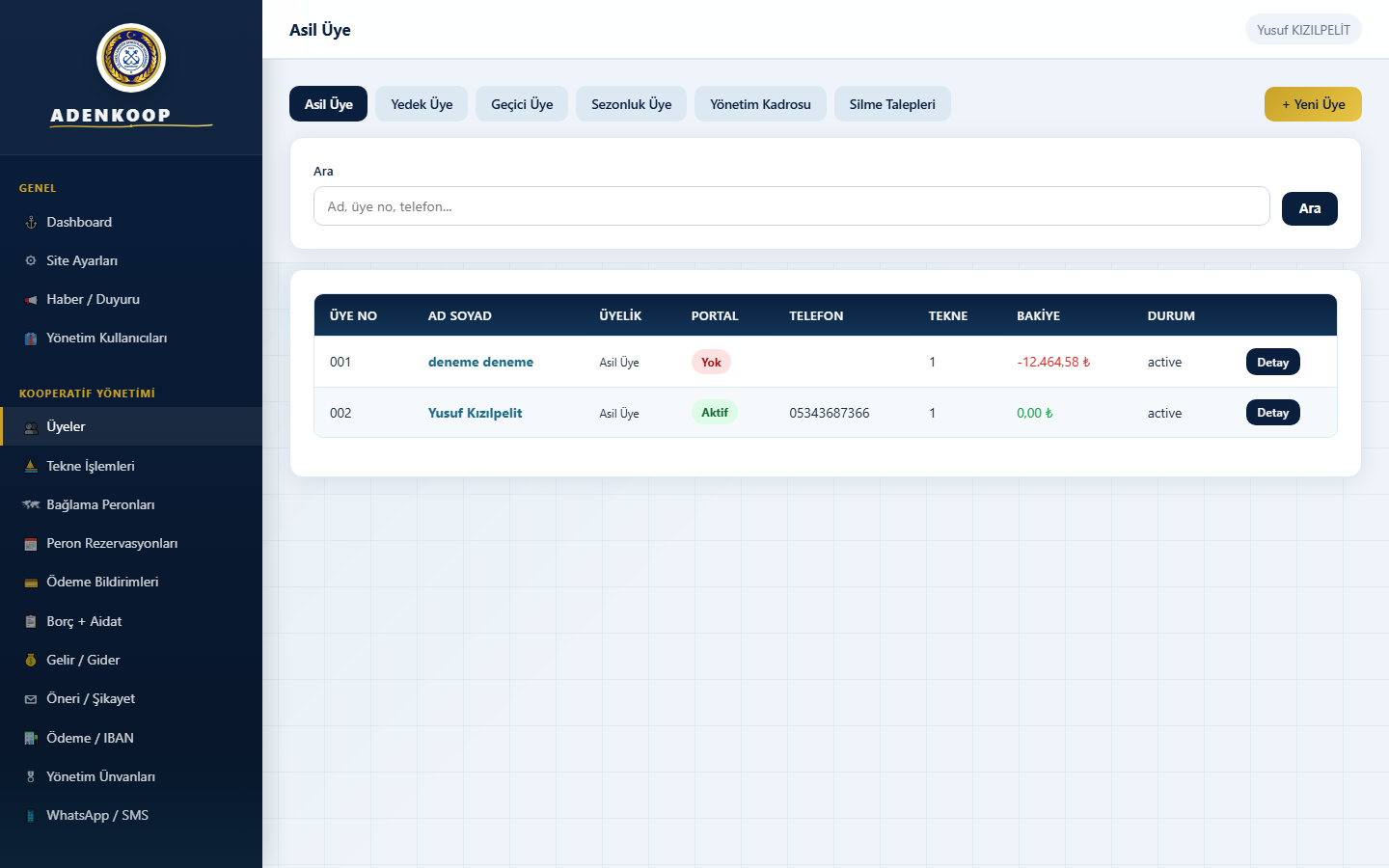Select the Asil Üye tab
Viewport: 1389px width, 868px height.
(328, 104)
